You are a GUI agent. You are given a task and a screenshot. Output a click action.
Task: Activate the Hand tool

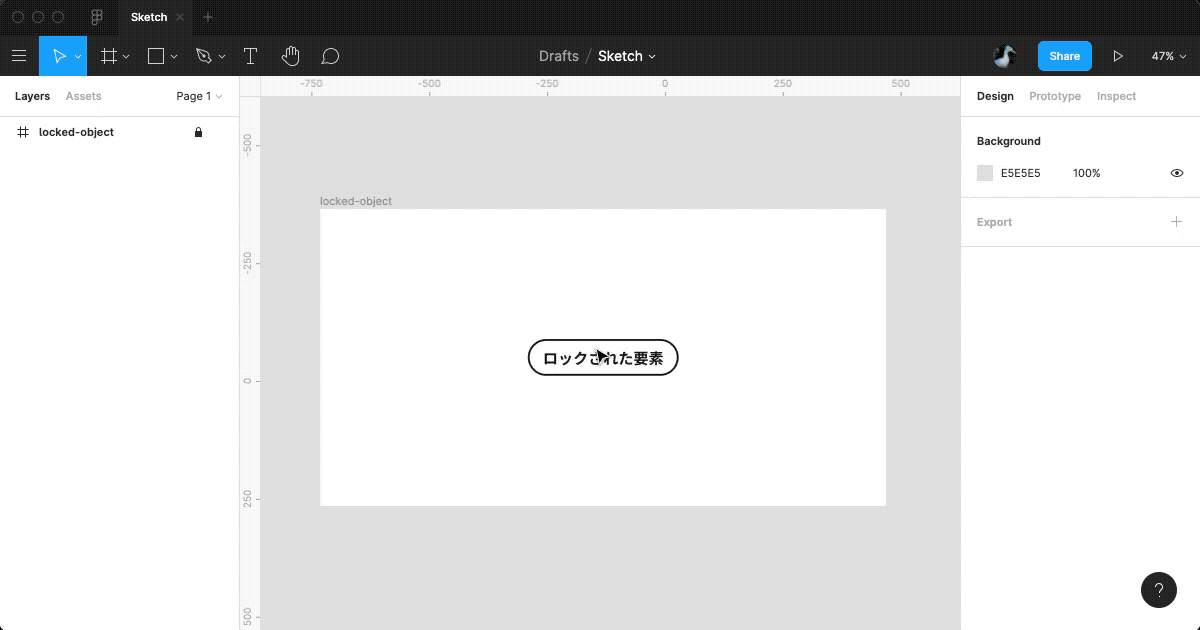(x=290, y=57)
